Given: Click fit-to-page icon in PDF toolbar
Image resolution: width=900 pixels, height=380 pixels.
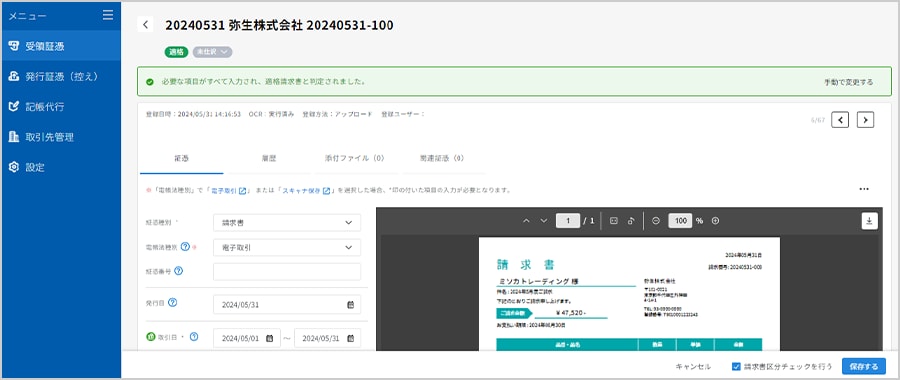Looking at the screenshot, I should (614, 221).
